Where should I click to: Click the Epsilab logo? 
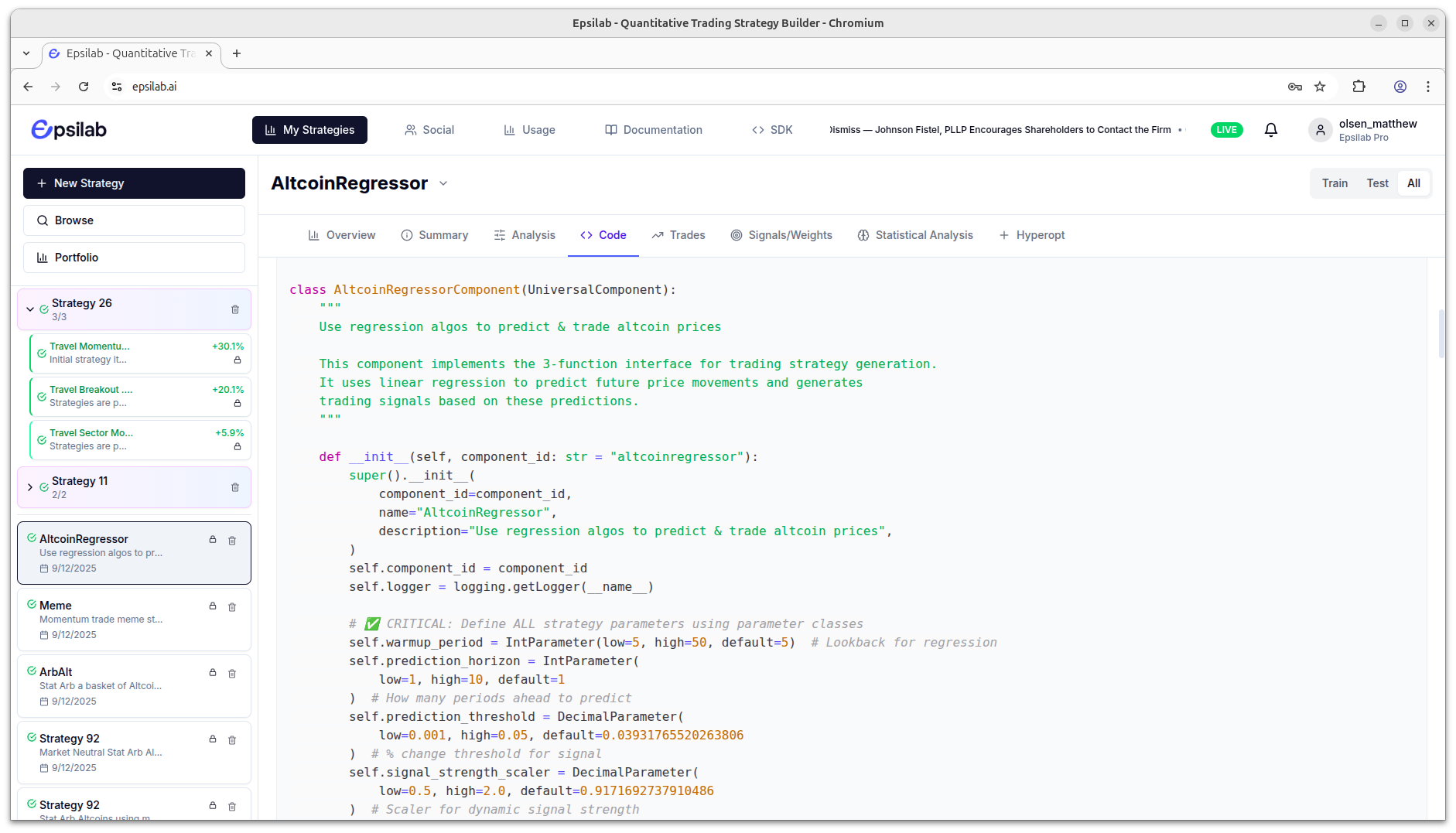[69, 130]
